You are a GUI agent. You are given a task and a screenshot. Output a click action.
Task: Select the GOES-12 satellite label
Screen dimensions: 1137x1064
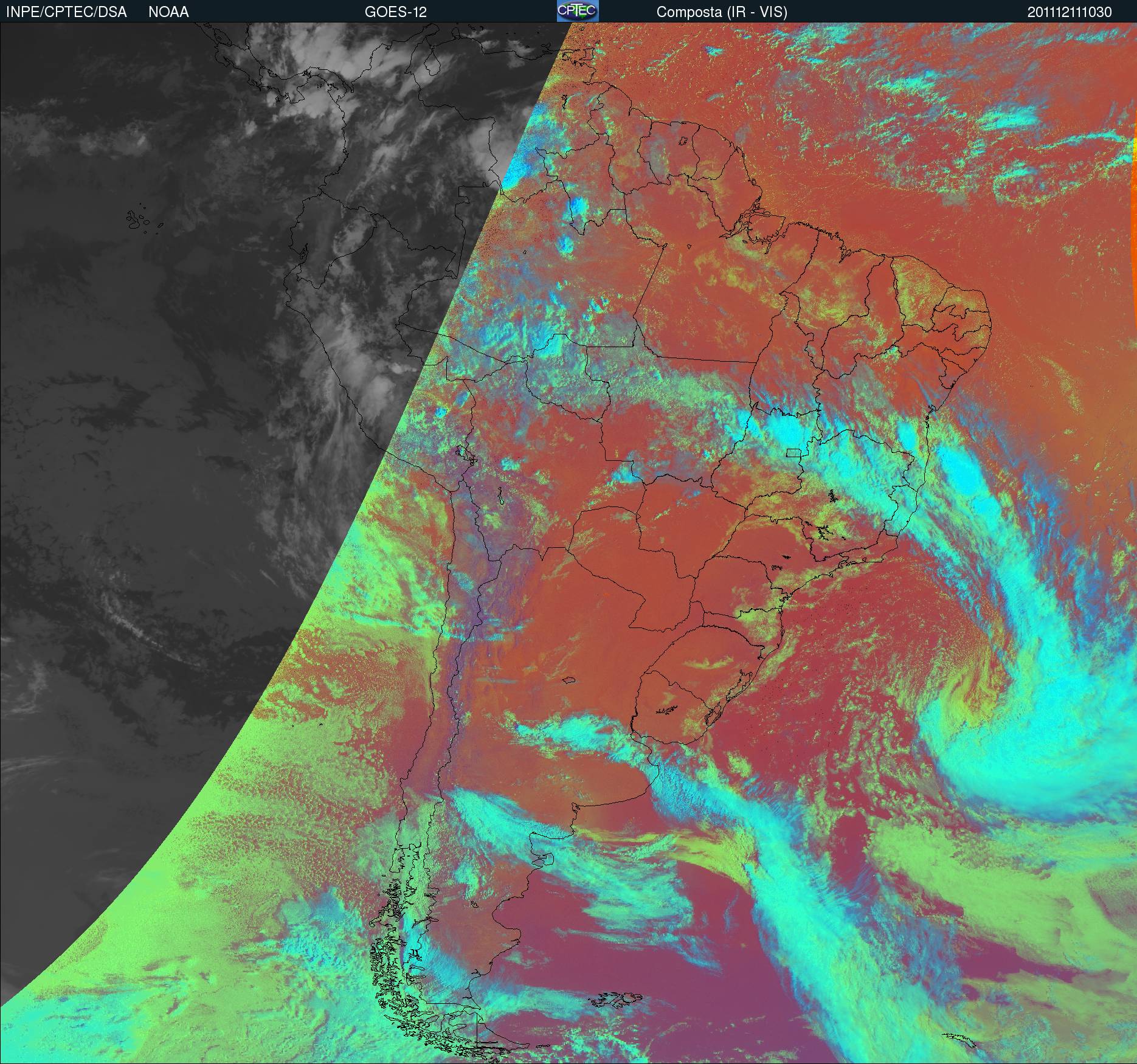[396, 12]
